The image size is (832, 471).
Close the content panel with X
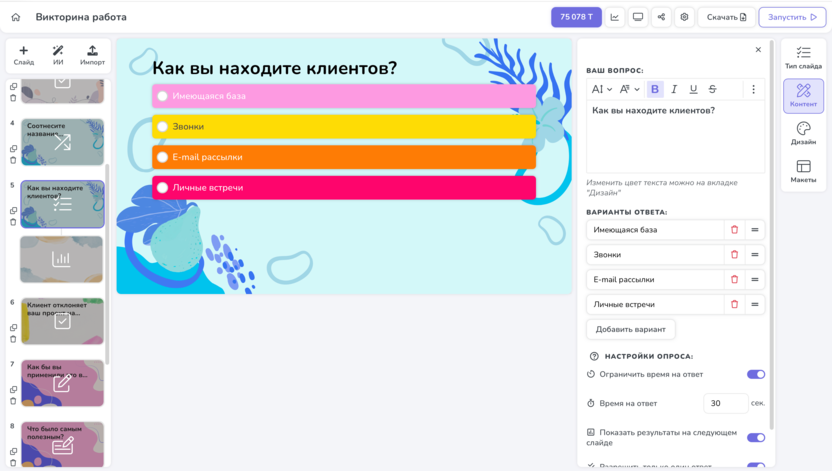758,50
